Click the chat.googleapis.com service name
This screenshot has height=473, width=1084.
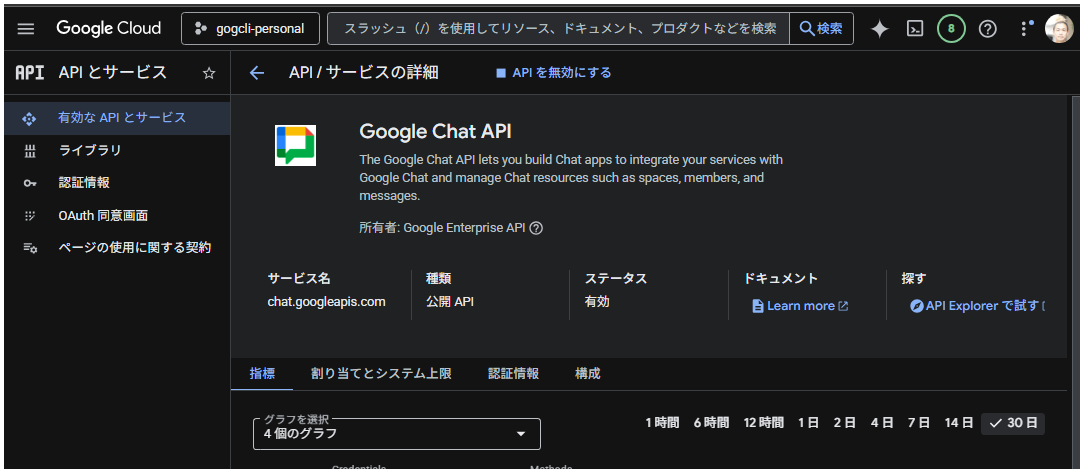[326, 302]
